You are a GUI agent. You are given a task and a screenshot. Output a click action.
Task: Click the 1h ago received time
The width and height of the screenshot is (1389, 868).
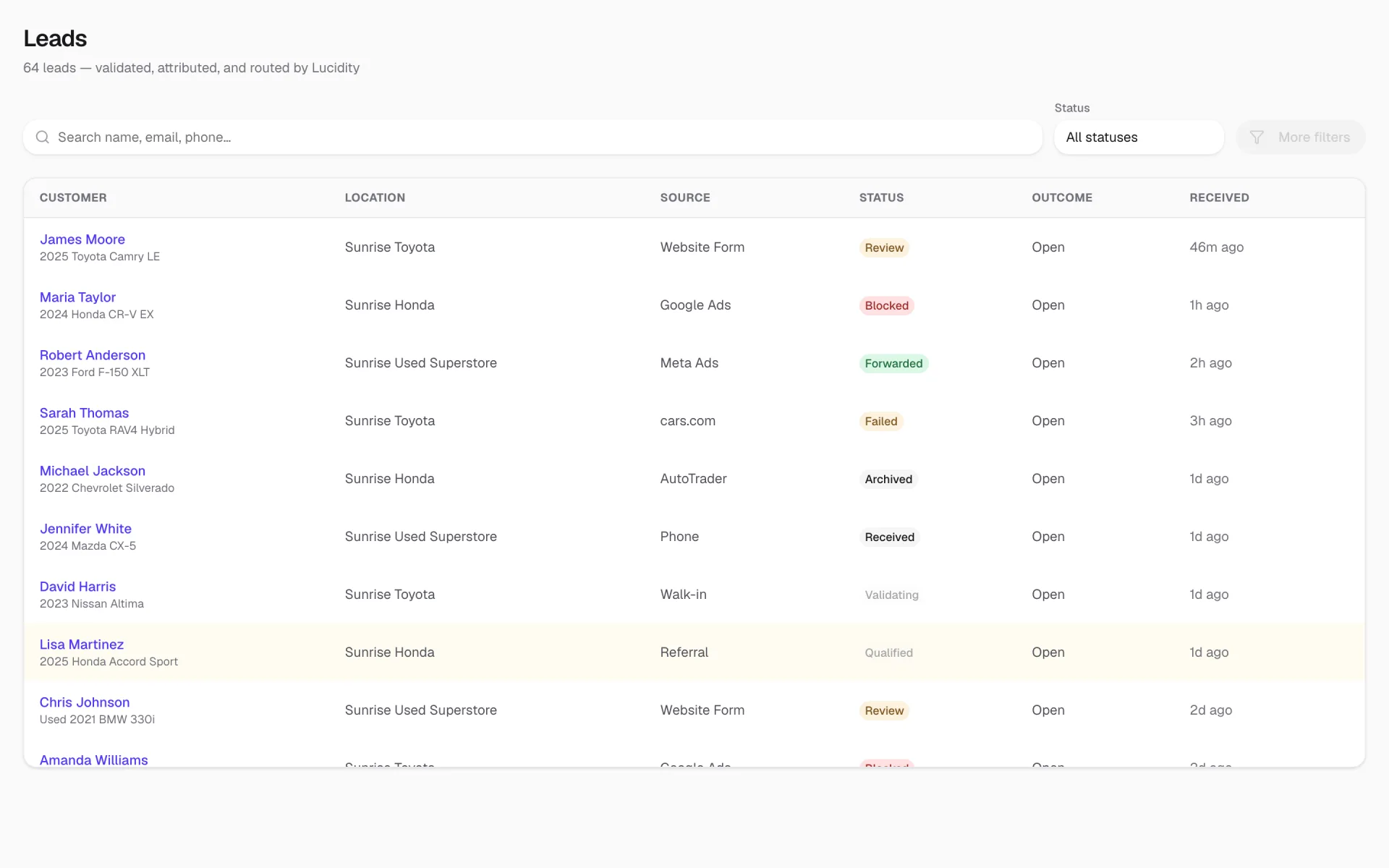click(x=1209, y=305)
